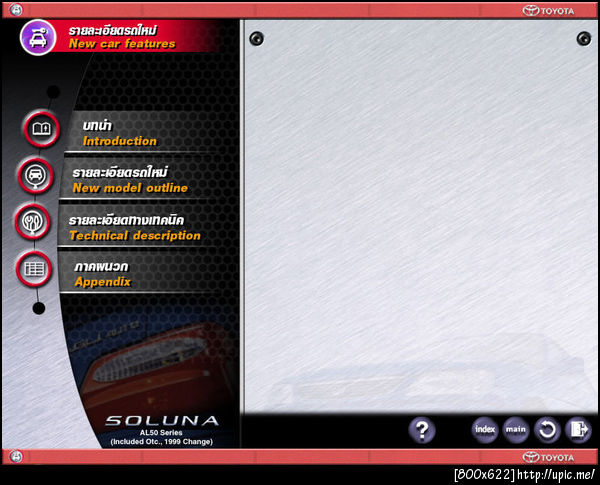Open the Appendix table icon

click(34, 269)
